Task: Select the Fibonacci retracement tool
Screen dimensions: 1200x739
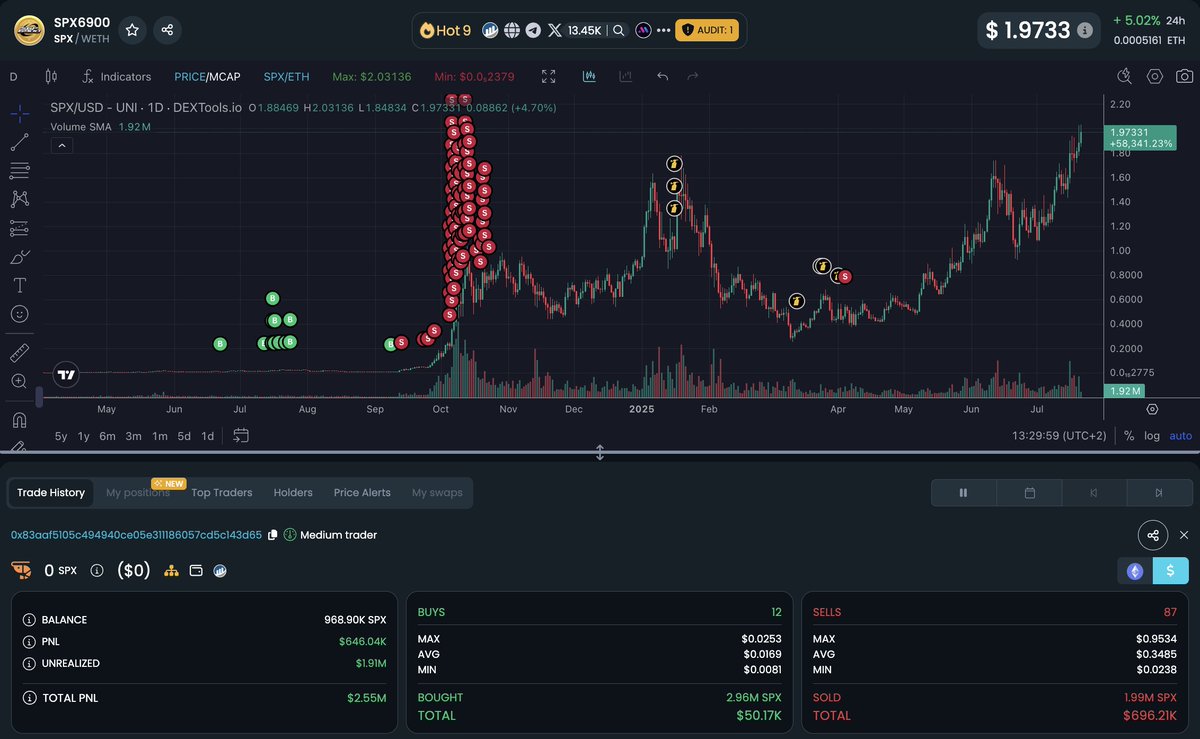Action: (x=19, y=171)
